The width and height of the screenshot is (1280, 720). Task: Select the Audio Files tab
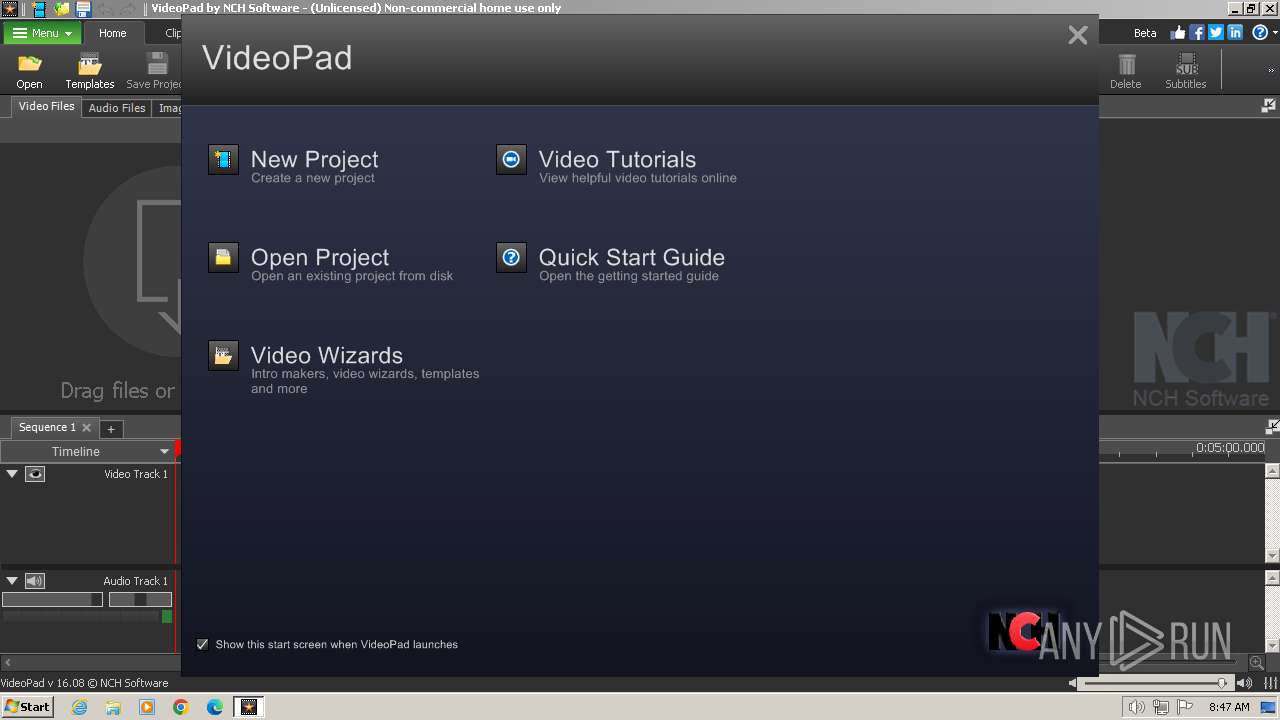click(x=117, y=108)
